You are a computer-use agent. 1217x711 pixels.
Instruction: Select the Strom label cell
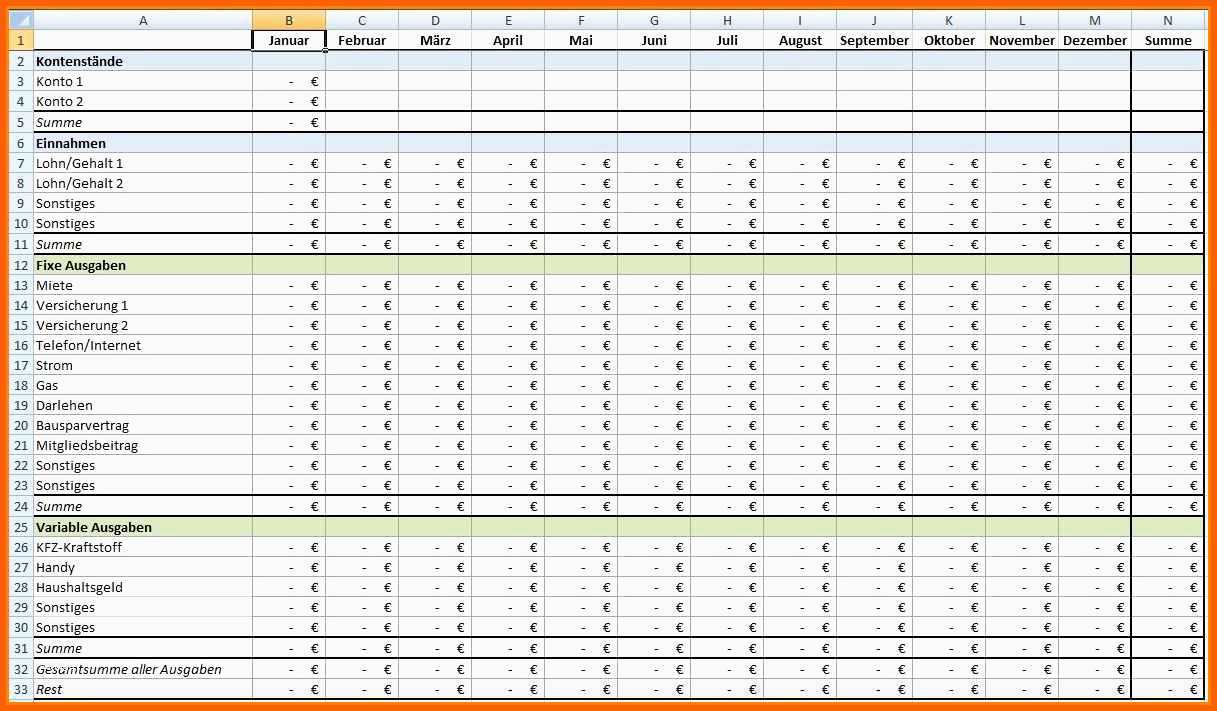pyautogui.click(x=143, y=365)
